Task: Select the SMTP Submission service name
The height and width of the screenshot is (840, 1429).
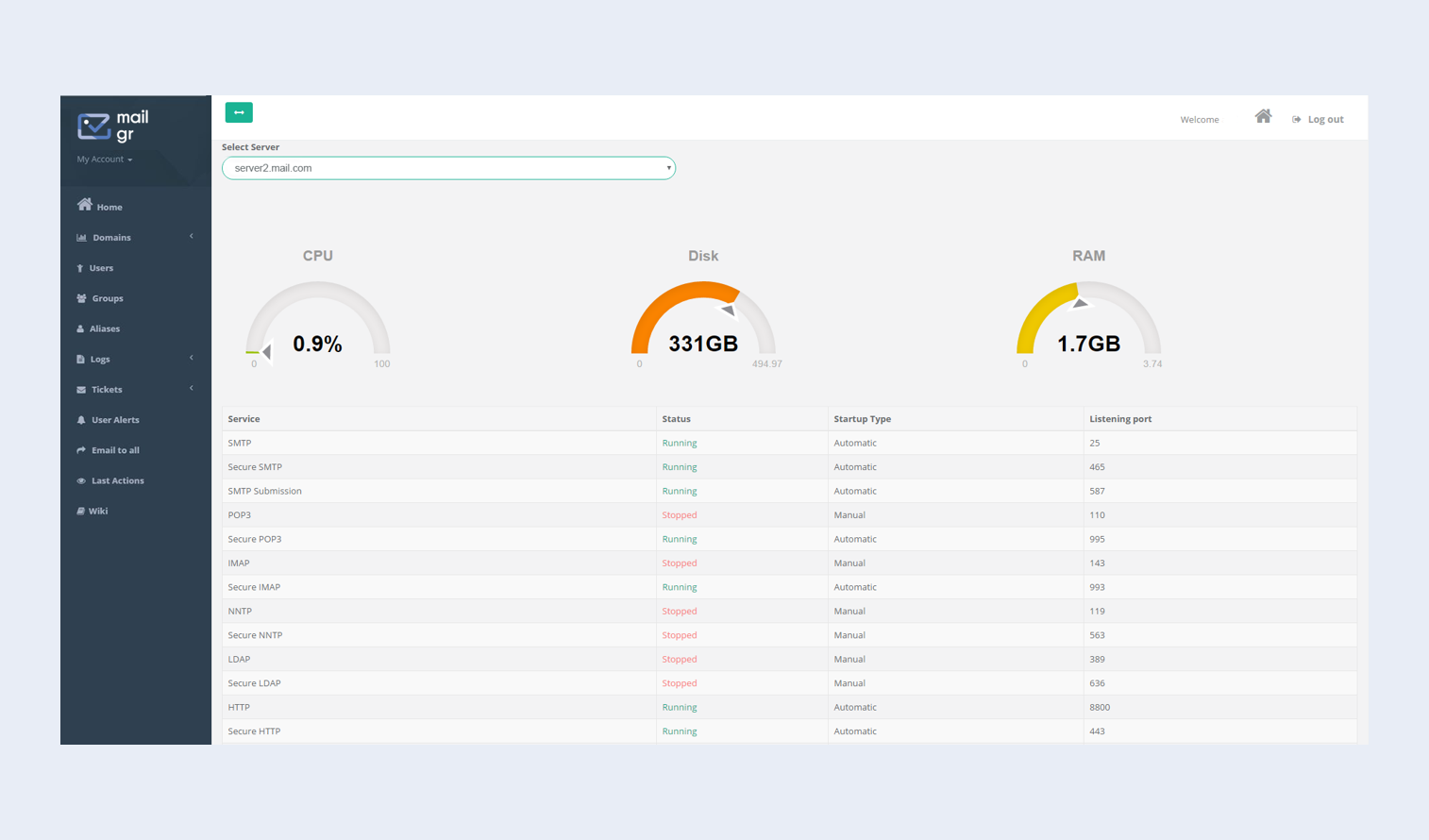Action: pos(265,491)
